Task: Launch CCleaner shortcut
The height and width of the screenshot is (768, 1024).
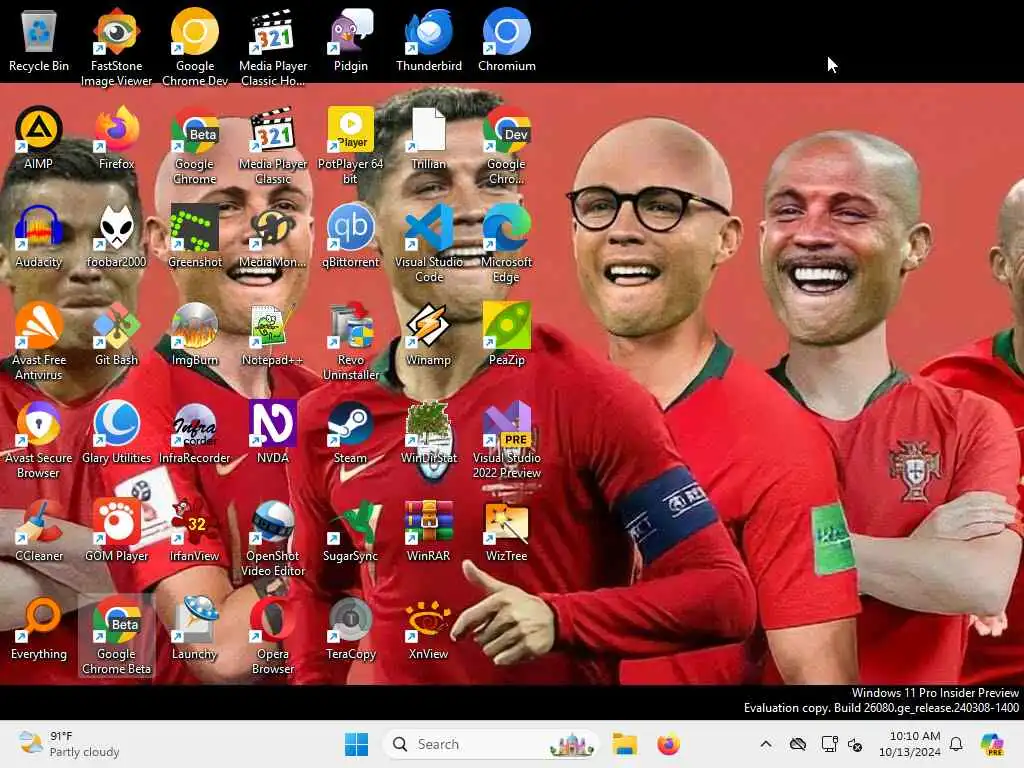Action: click(x=39, y=530)
